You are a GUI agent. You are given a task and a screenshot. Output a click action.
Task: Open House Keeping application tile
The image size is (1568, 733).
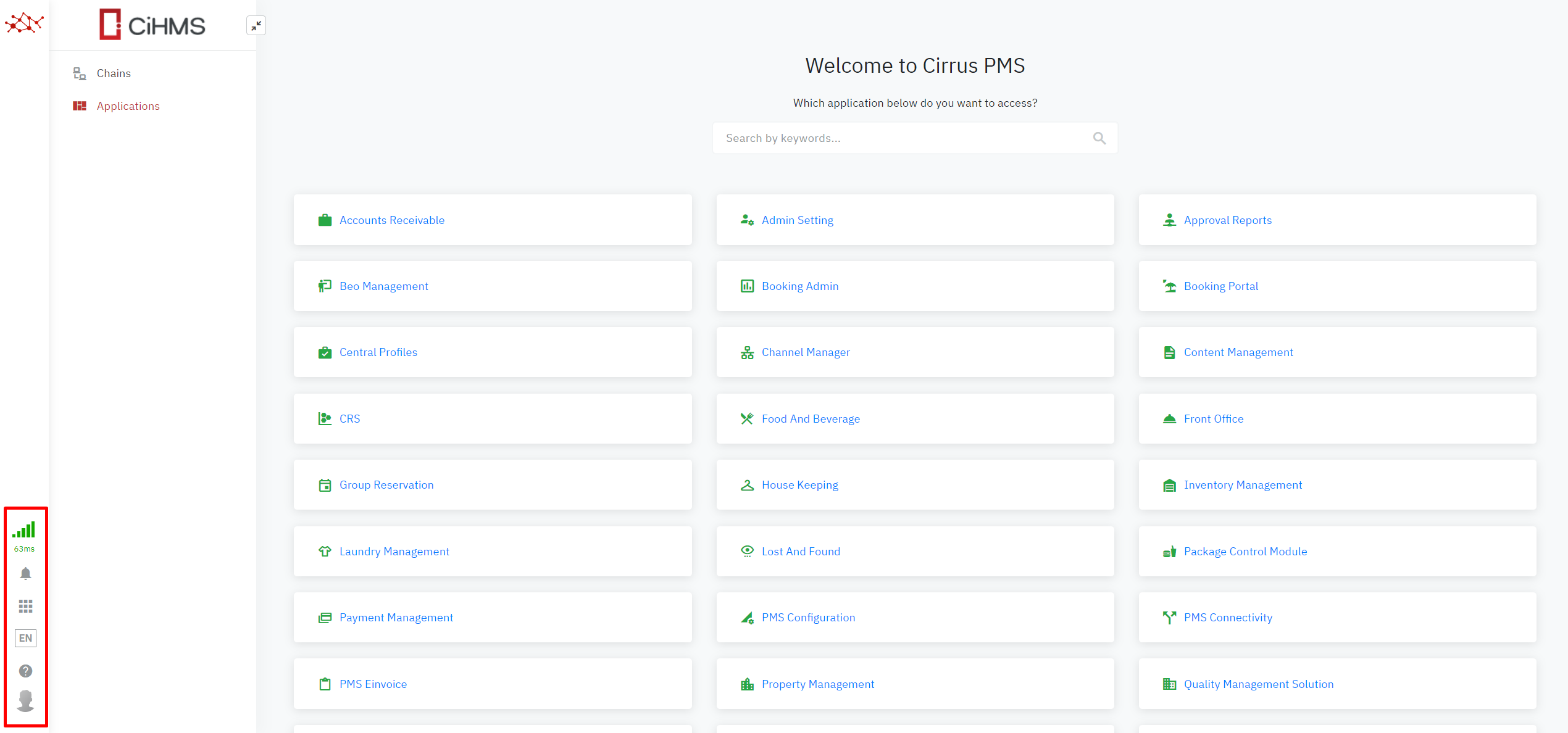(799, 485)
